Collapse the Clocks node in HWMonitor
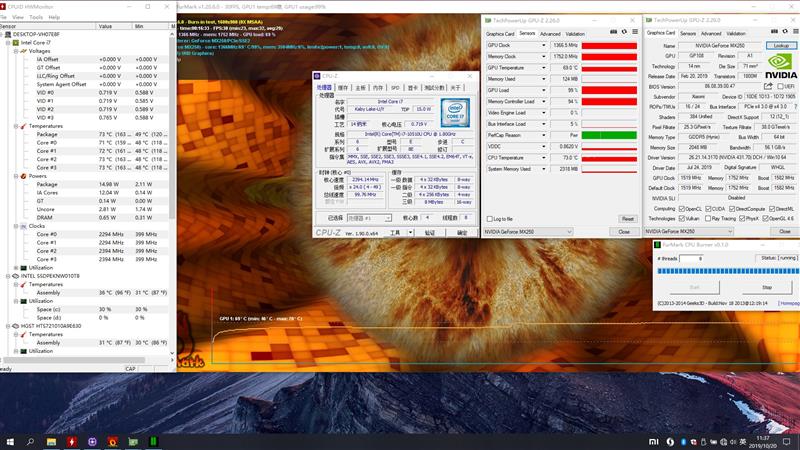Image resolution: width=800 pixels, height=450 pixels. 16,226
